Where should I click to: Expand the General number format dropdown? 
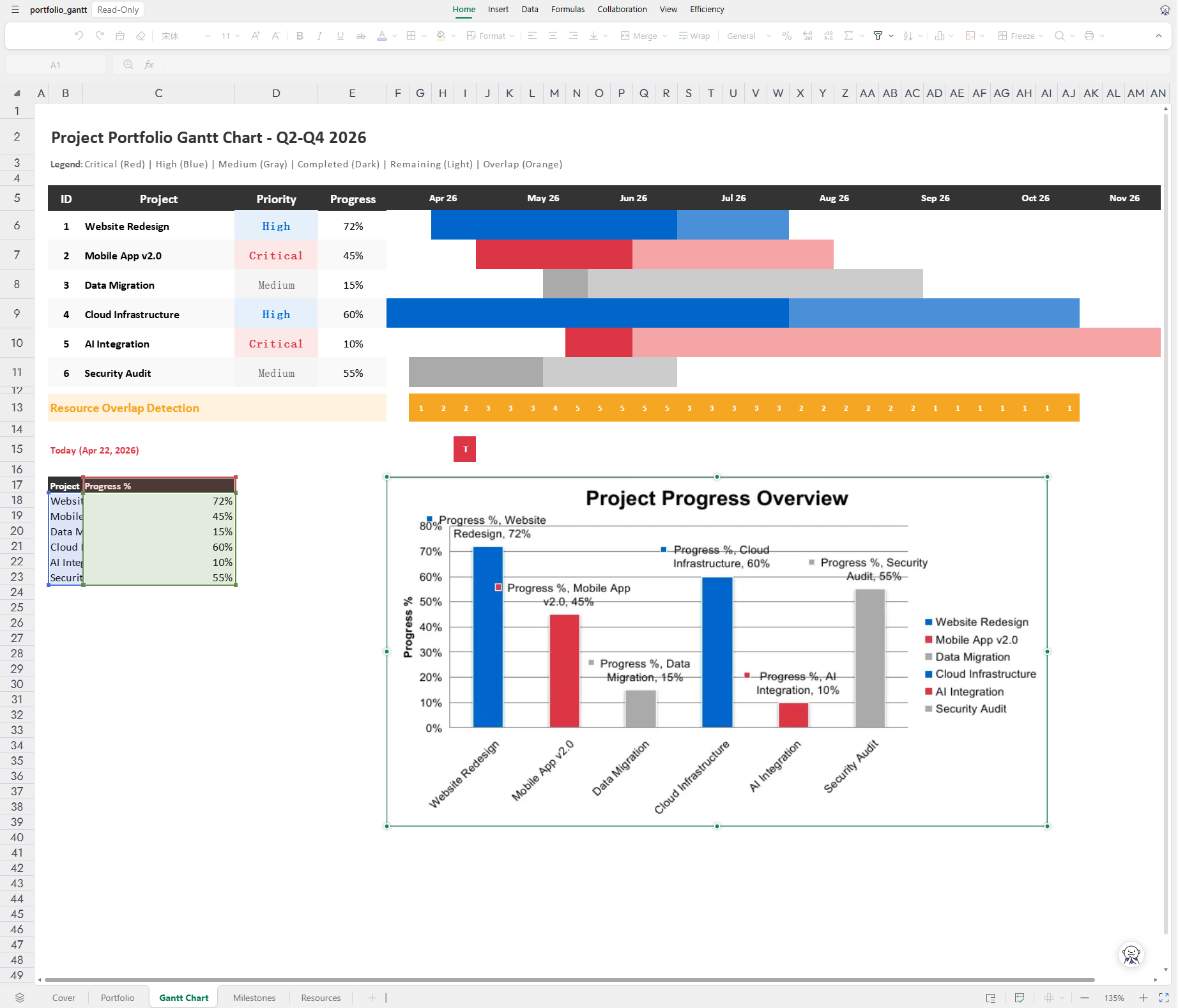tap(749, 36)
